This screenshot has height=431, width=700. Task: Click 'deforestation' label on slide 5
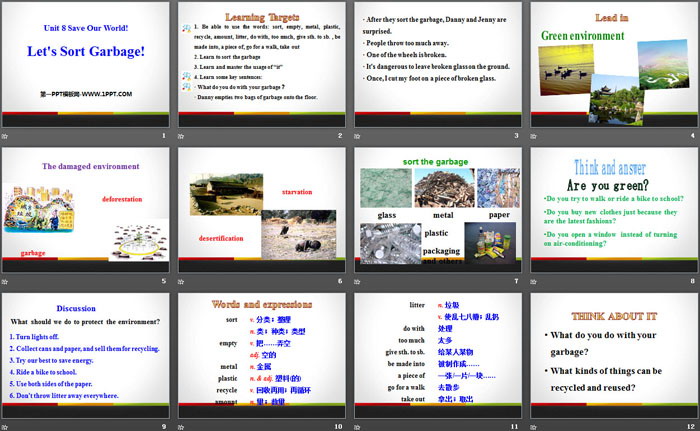coord(122,199)
